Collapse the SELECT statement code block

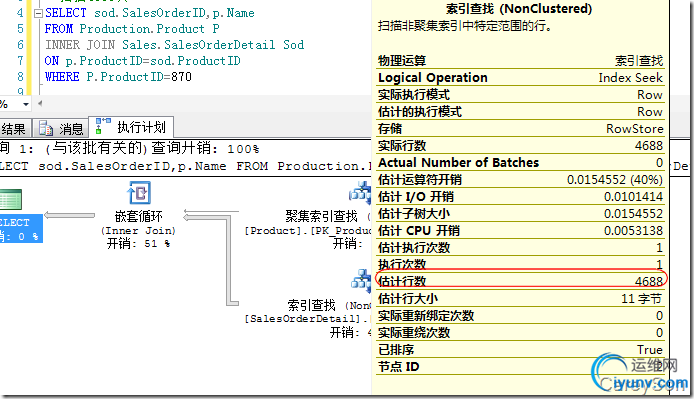pyautogui.click(x=38, y=13)
